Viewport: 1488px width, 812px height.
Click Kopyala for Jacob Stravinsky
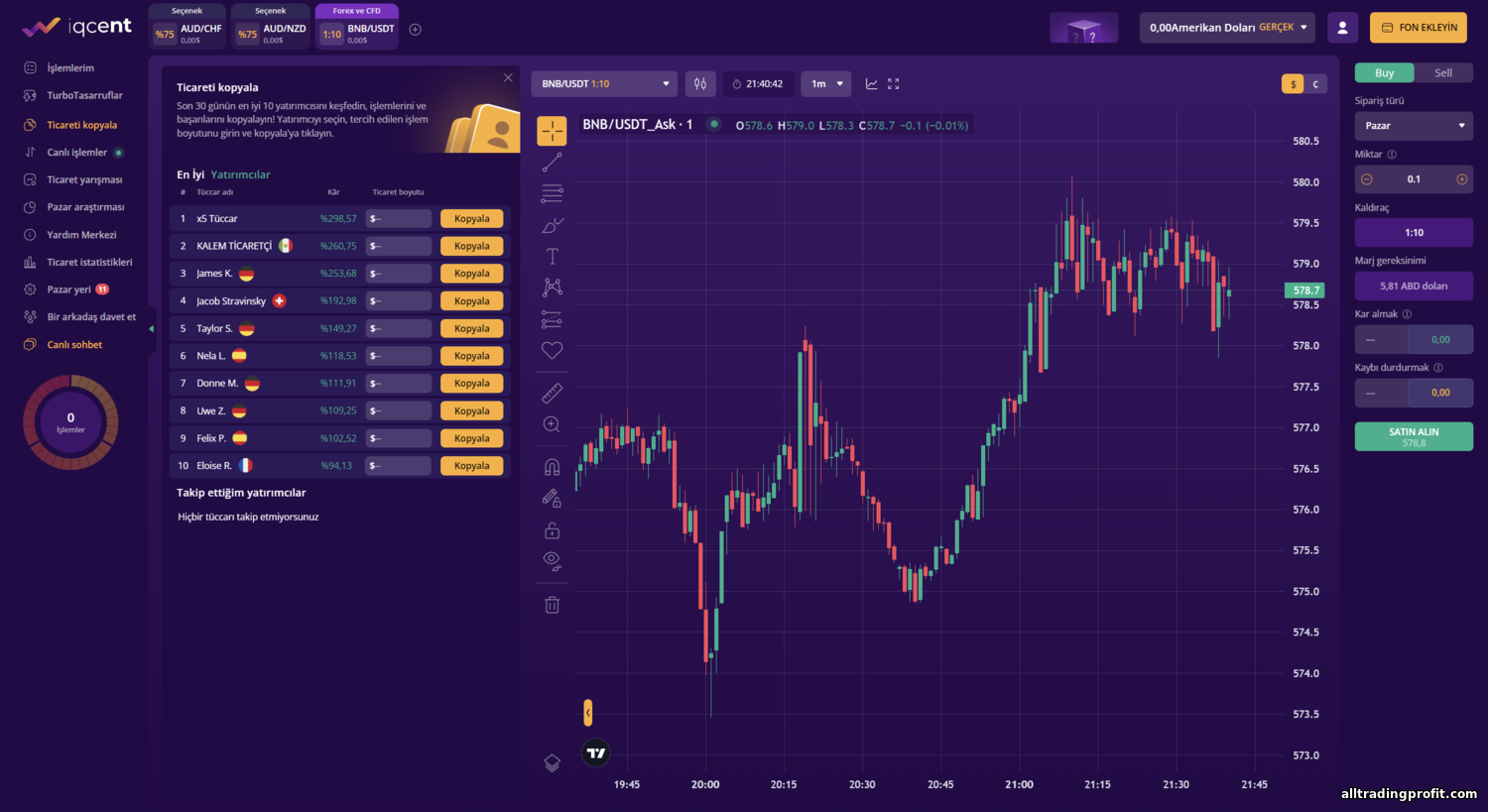point(471,301)
